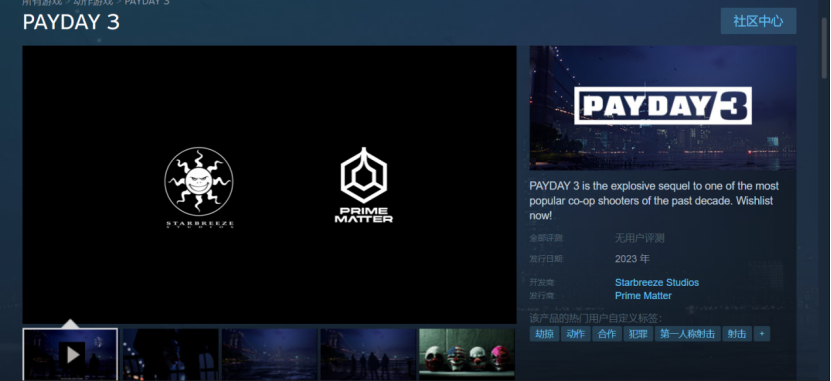Select the 劫掠 tag
The width and height of the screenshot is (831, 381).
point(544,334)
